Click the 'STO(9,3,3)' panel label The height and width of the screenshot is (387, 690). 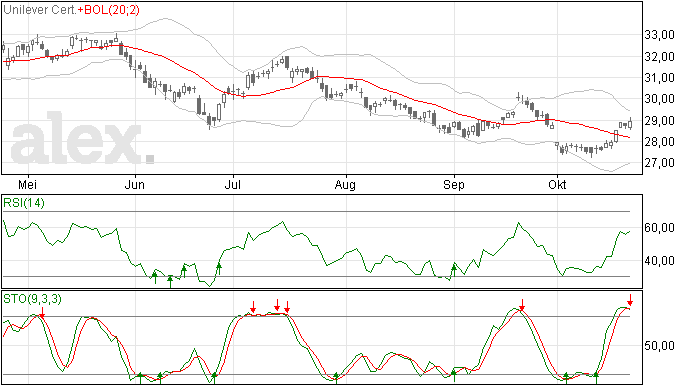[x=32, y=299]
